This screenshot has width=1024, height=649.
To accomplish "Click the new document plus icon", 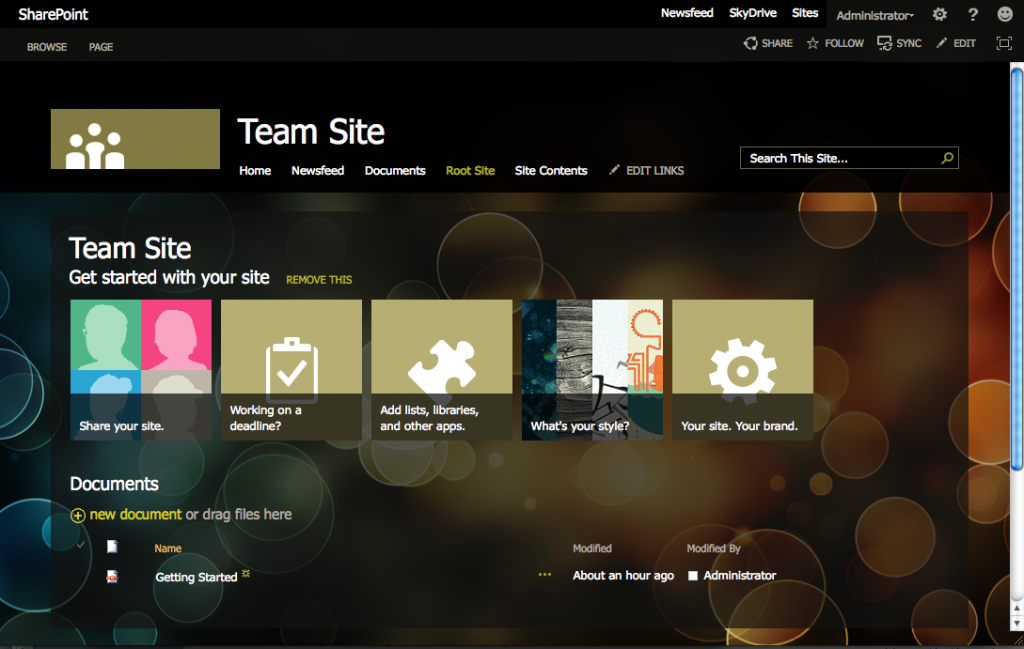I will click(x=78, y=515).
